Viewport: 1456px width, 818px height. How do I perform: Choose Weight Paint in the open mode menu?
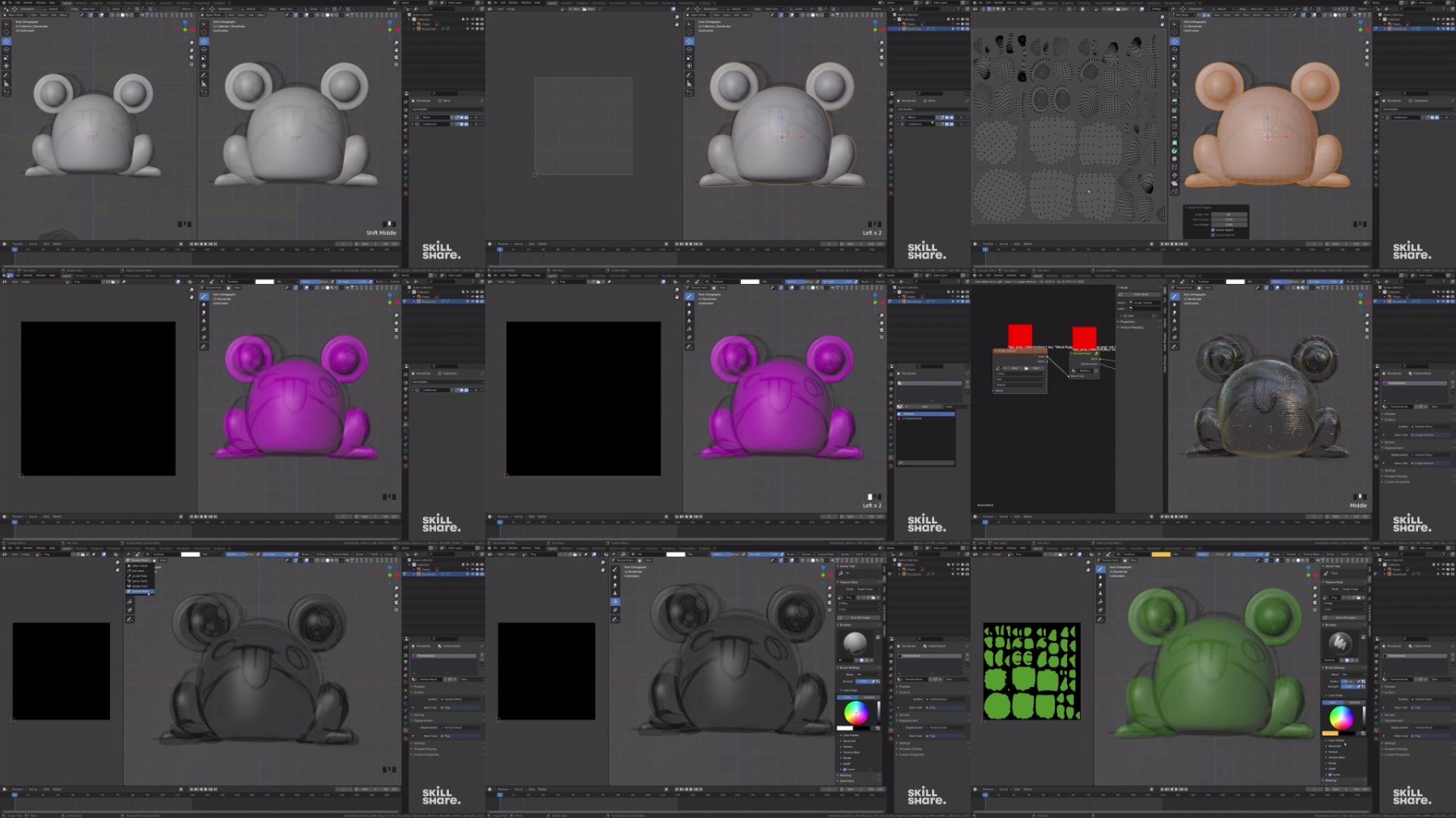(x=139, y=586)
